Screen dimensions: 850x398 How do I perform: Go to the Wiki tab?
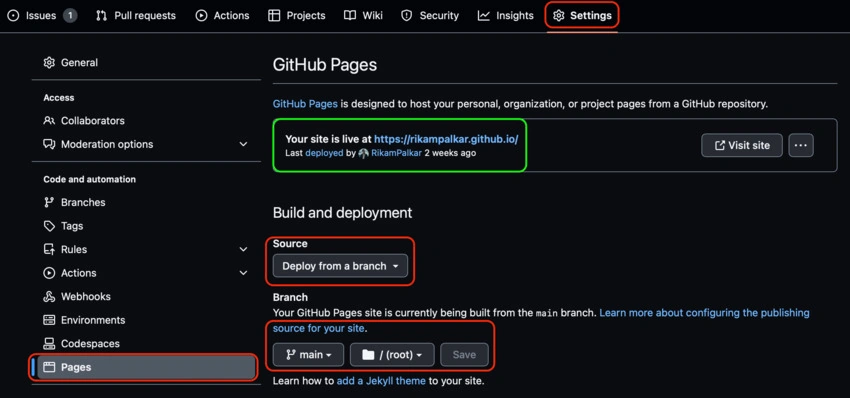point(363,16)
